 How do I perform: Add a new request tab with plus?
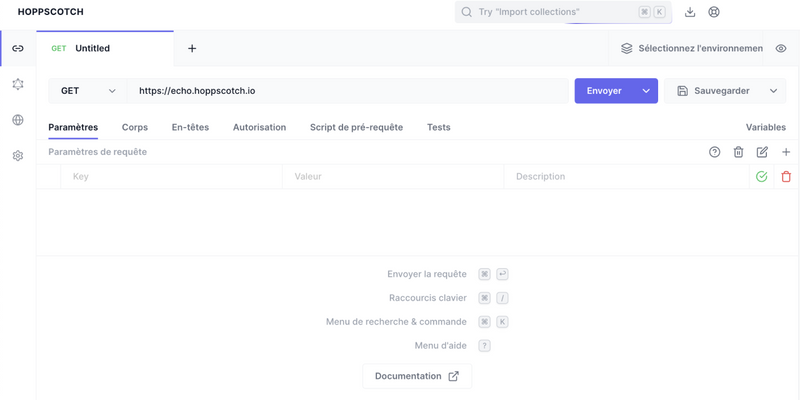click(192, 48)
